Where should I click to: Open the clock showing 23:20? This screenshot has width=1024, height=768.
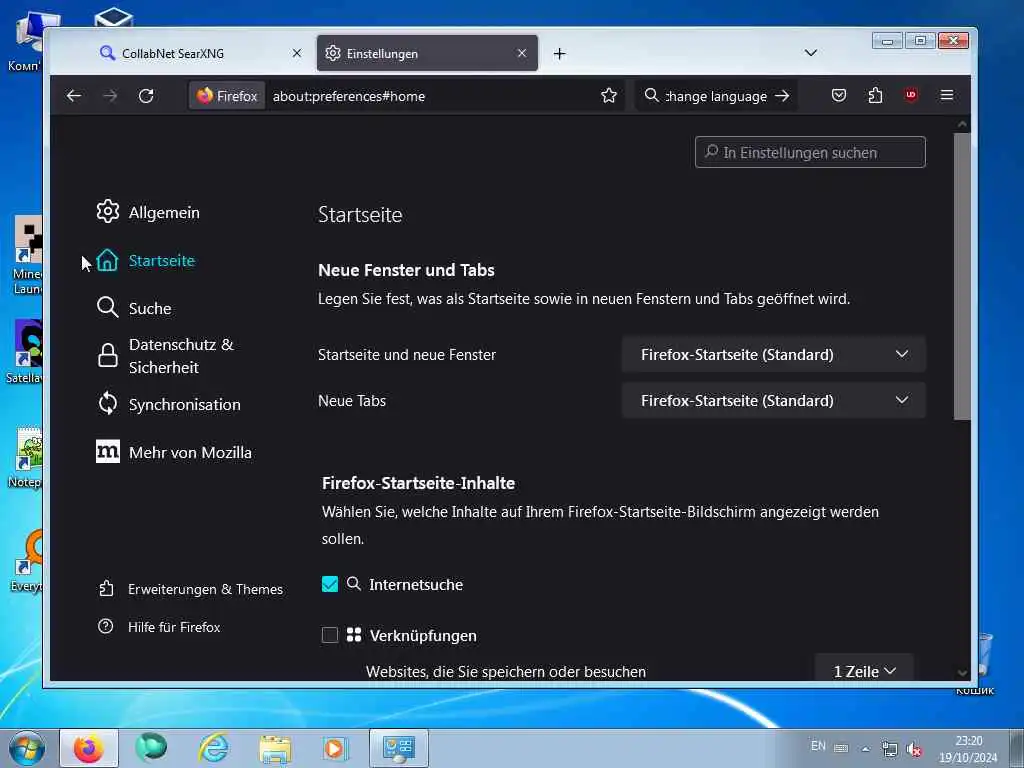pos(968,749)
